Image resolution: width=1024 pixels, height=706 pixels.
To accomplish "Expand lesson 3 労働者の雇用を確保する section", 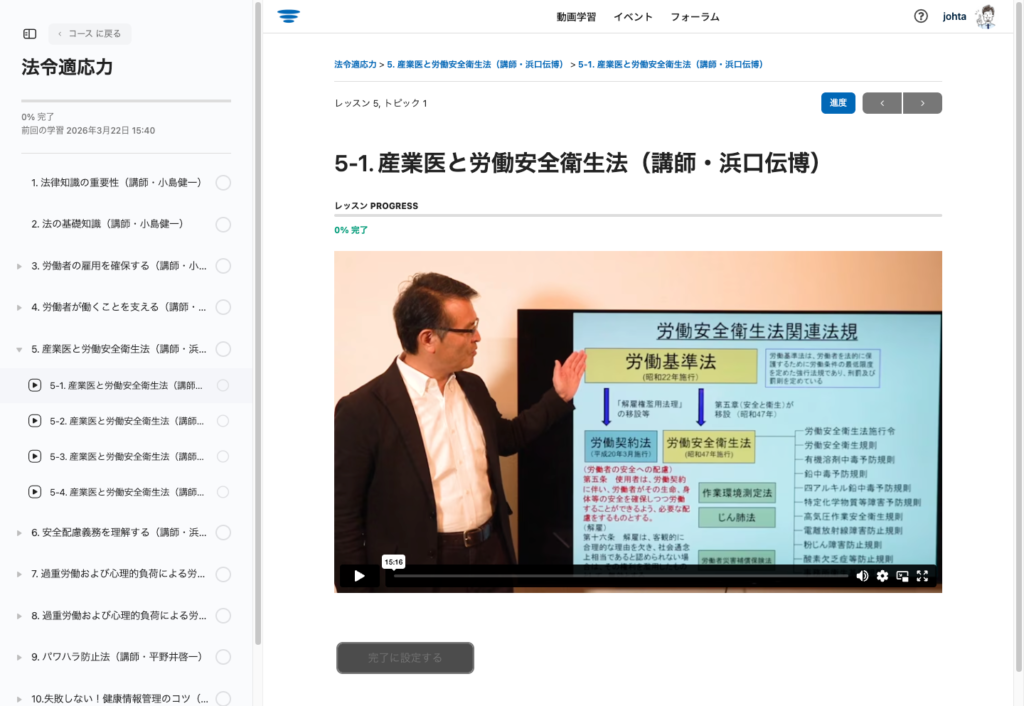I will (19, 266).
